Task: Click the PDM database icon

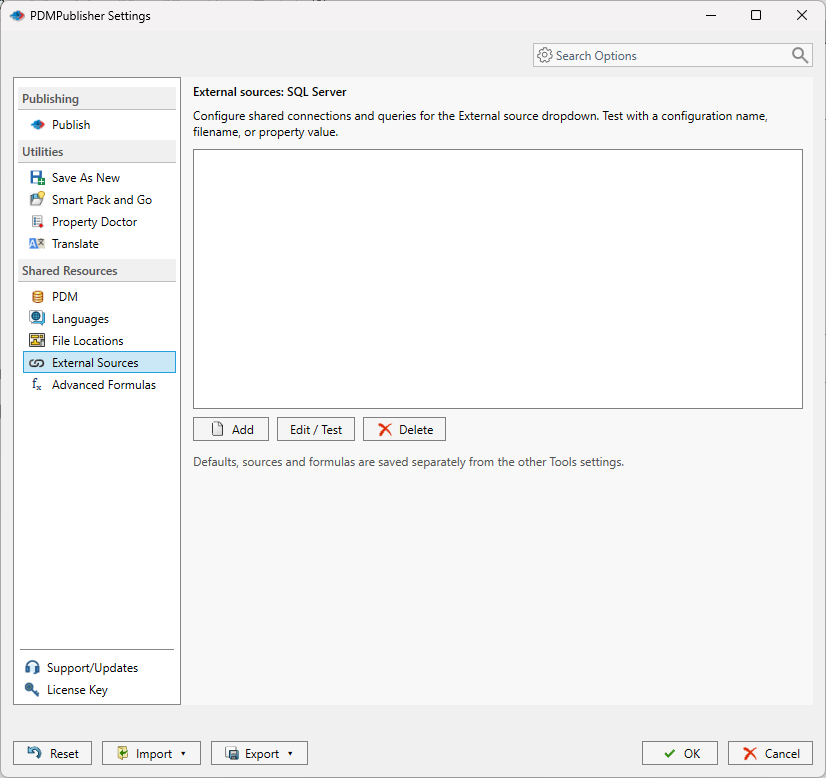Action: 37,297
